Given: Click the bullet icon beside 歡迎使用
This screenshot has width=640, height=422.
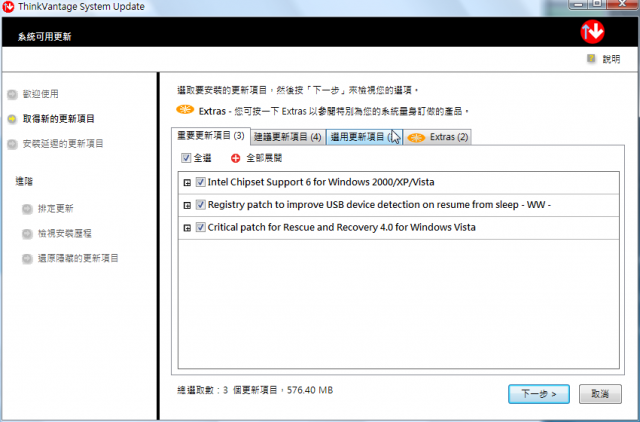Looking at the screenshot, I should coord(12,94).
